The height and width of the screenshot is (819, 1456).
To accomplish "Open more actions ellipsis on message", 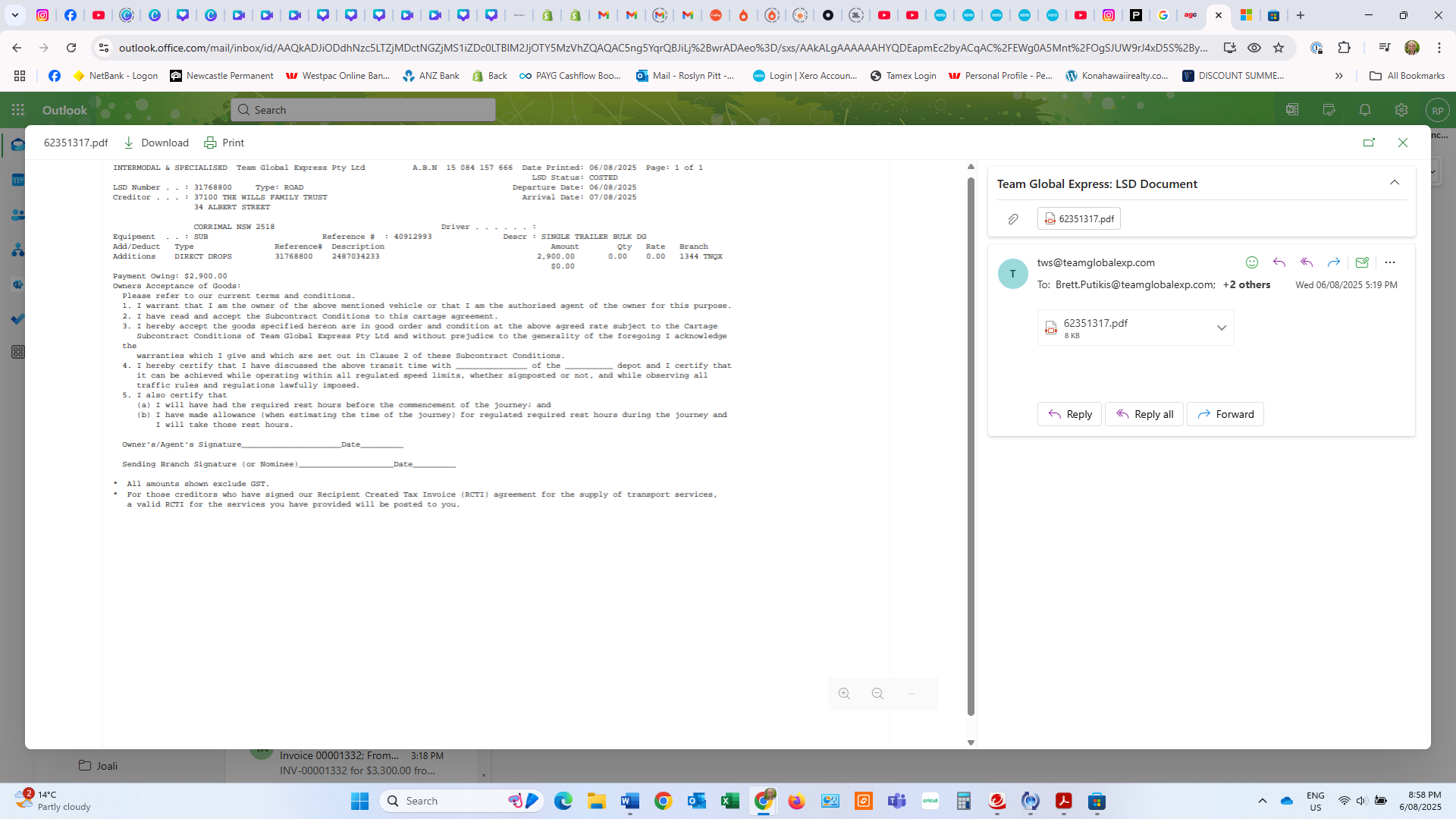I will pos(1389,262).
